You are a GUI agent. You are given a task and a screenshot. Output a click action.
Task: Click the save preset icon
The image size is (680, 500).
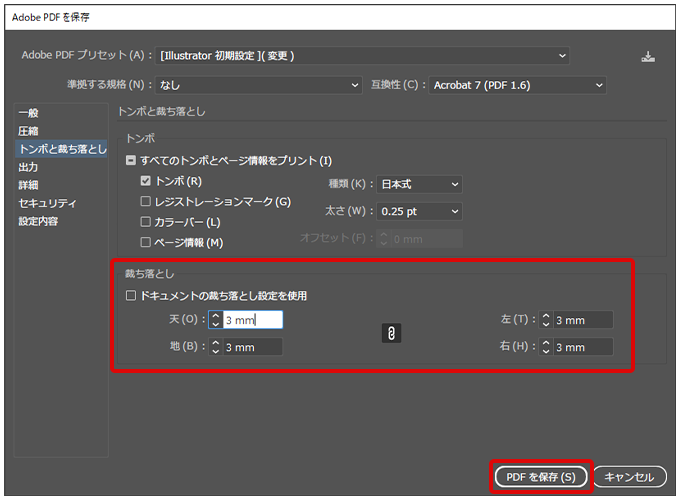pyautogui.click(x=648, y=57)
